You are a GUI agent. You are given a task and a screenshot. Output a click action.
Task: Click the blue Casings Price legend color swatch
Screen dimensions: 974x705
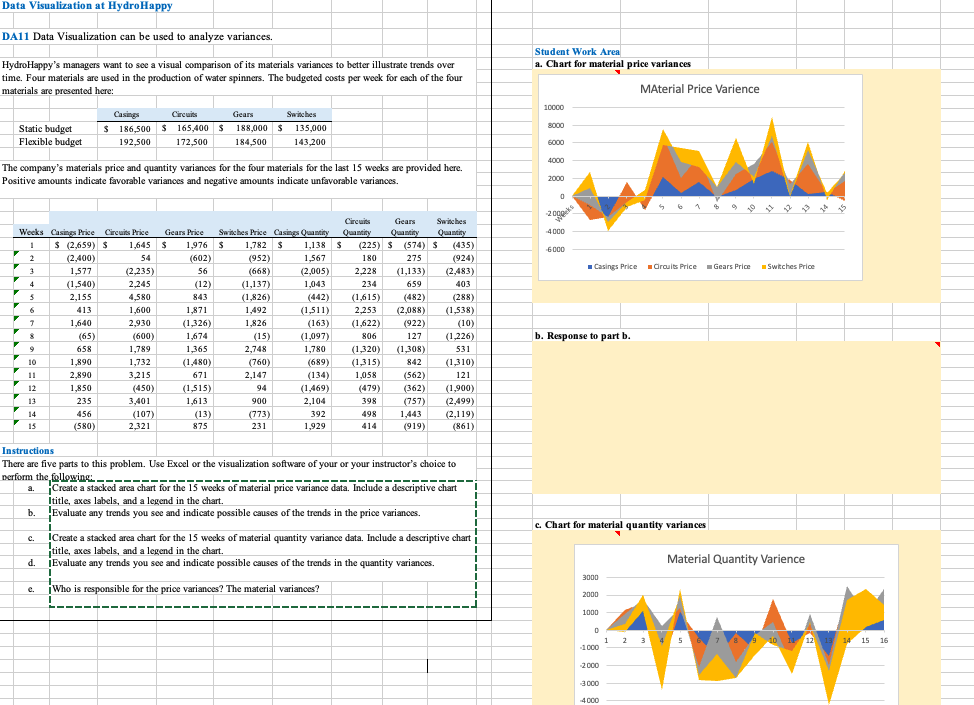pyautogui.click(x=589, y=266)
